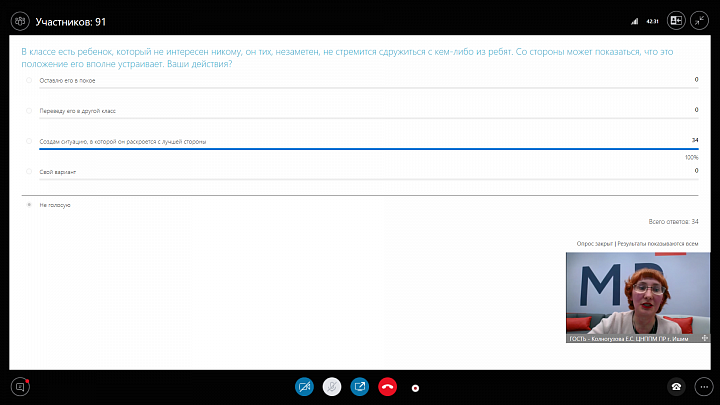Viewport: 720px width, 405px height.
Task: Open the participants list icon
Action: (19, 19)
